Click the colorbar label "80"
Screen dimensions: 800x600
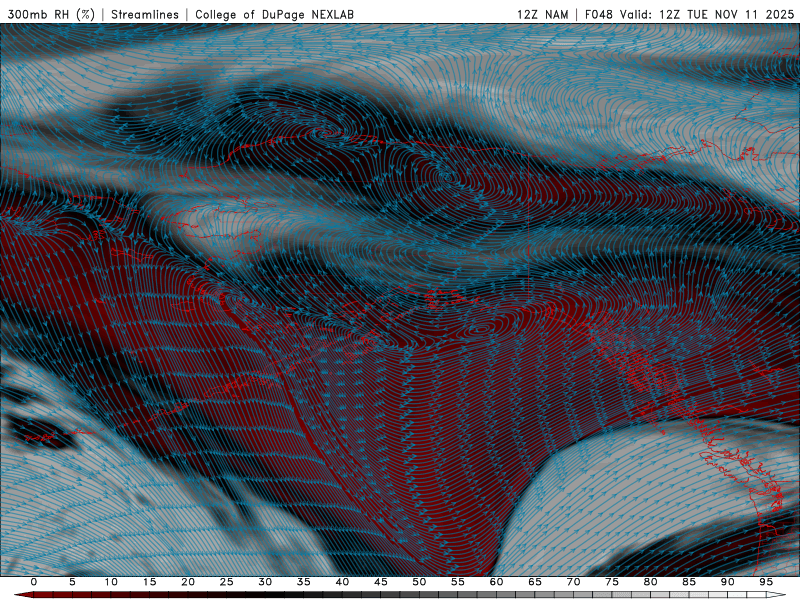pos(650,582)
